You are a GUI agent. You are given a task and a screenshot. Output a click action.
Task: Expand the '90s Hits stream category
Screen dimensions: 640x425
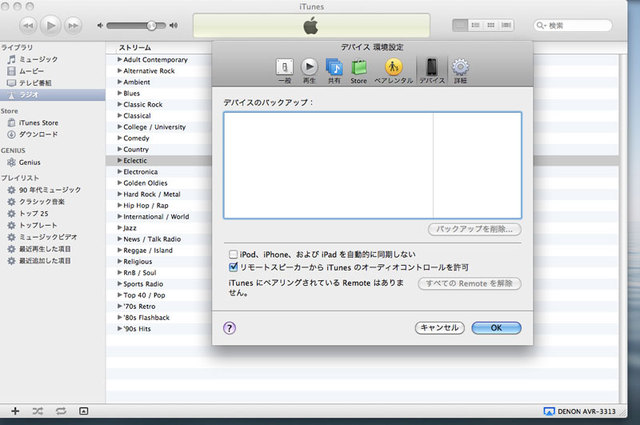point(120,329)
